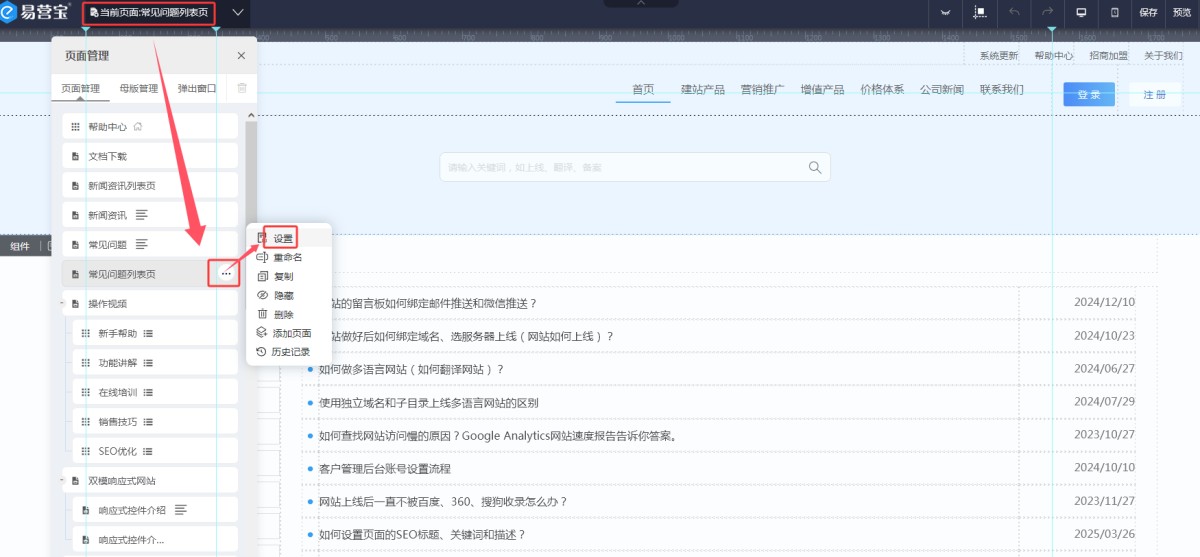Open the page selector dropdown arrow in the top bar
The height and width of the screenshot is (557, 1200).
pyautogui.click(x=237, y=13)
